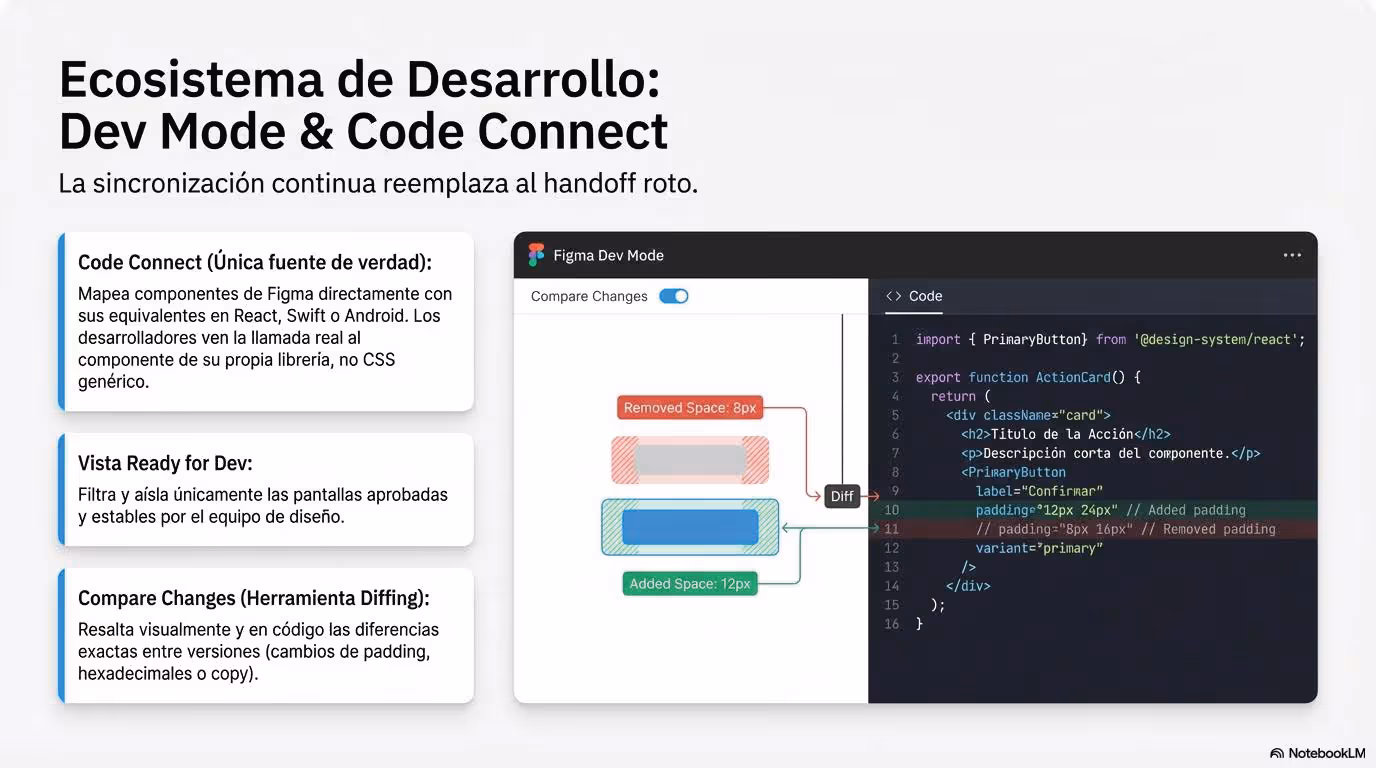This screenshot has width=1376, height=768.
Task: Click line number 16 in the code gutter
Action: (x=892, y=624)
